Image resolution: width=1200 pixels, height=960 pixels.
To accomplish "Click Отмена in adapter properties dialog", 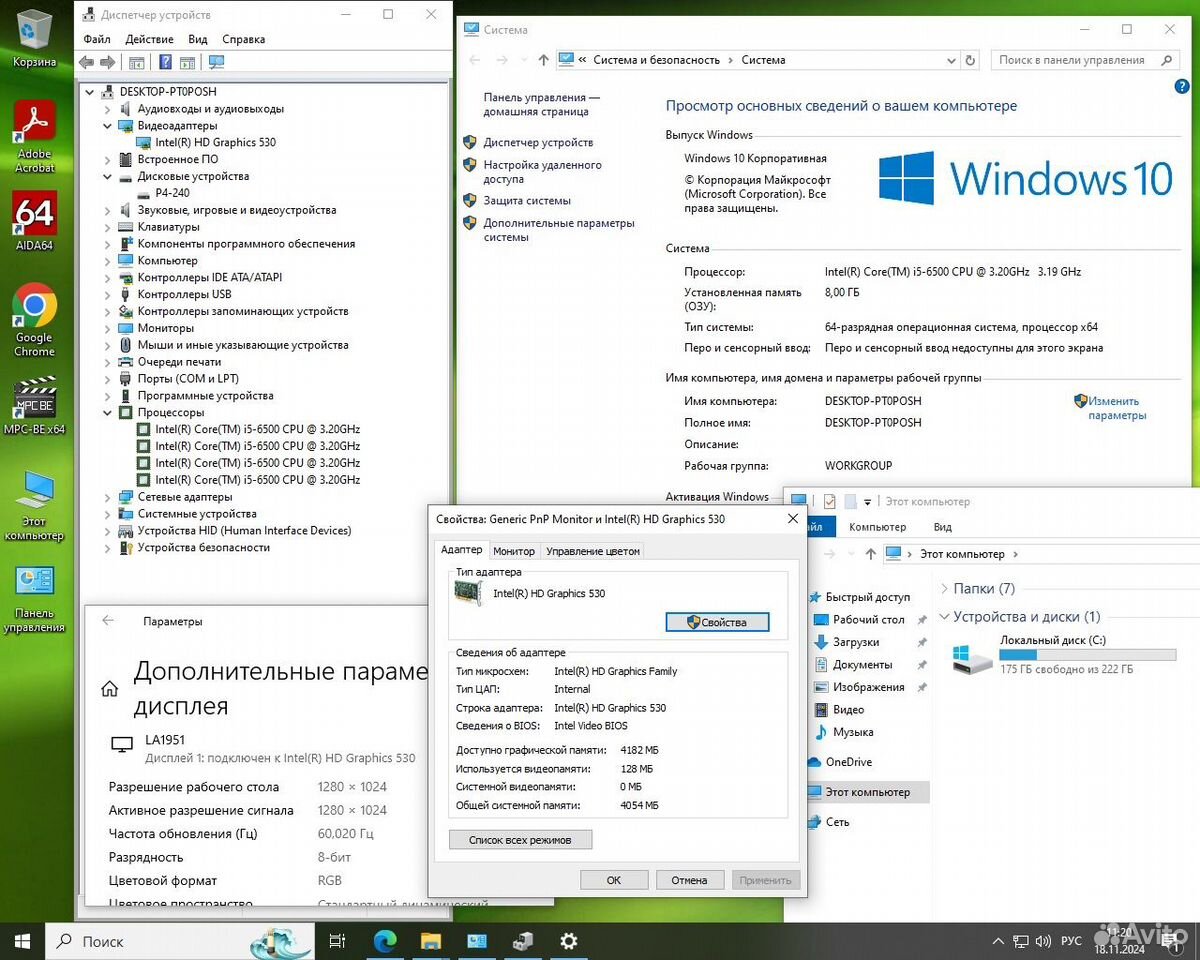I will point(689,880).
